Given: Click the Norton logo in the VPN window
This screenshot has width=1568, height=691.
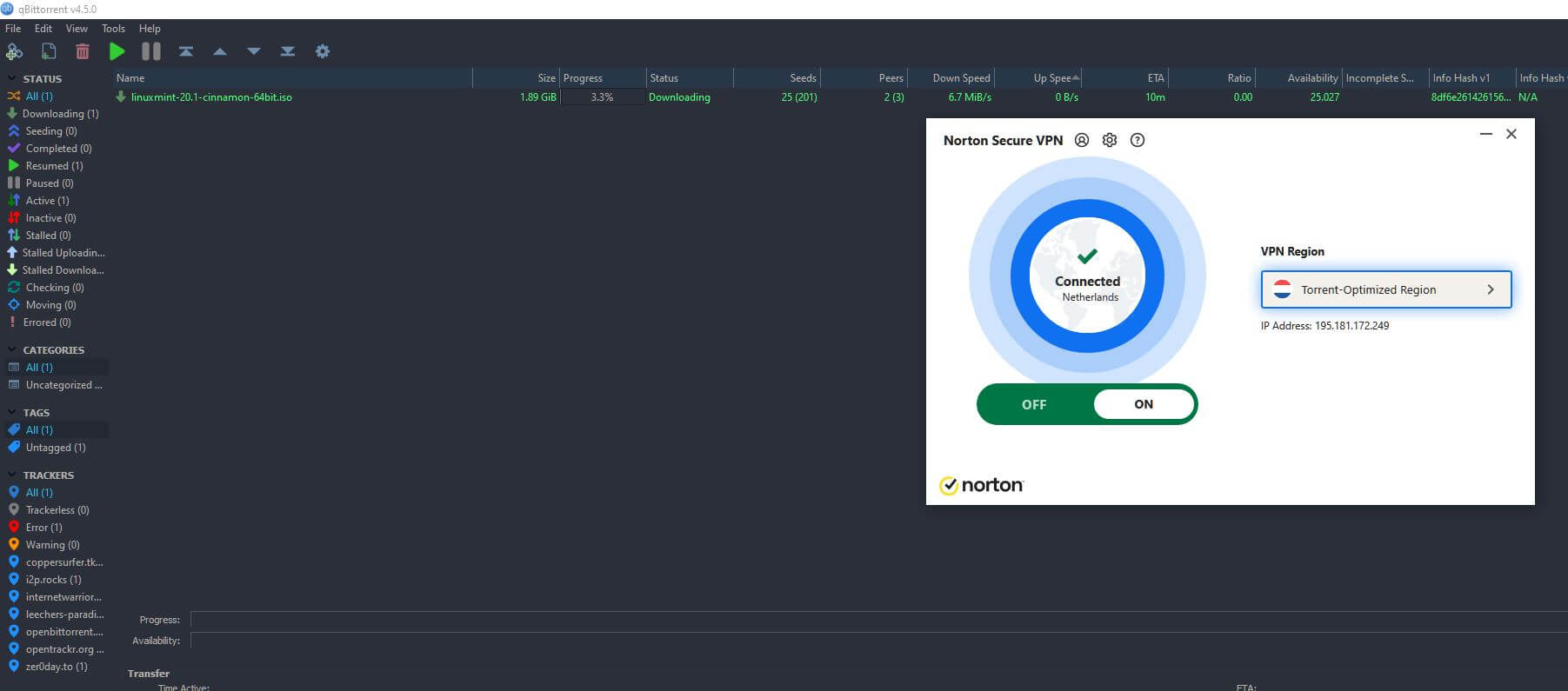Looking at the screenshot, I should (x=982, y=485).
